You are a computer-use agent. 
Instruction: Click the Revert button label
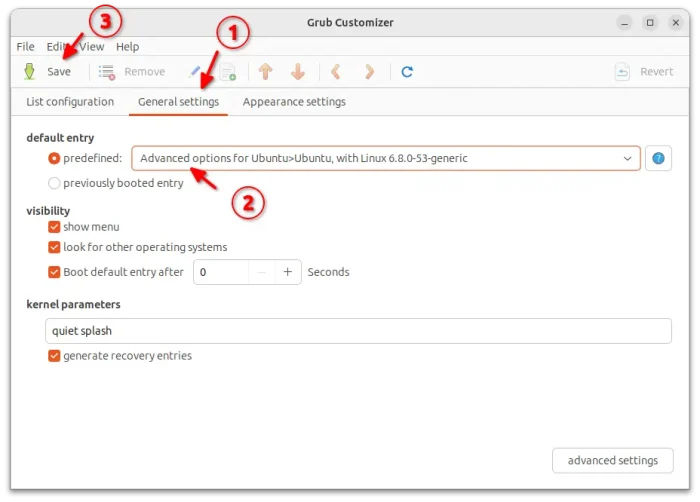(x=656, y=71)
